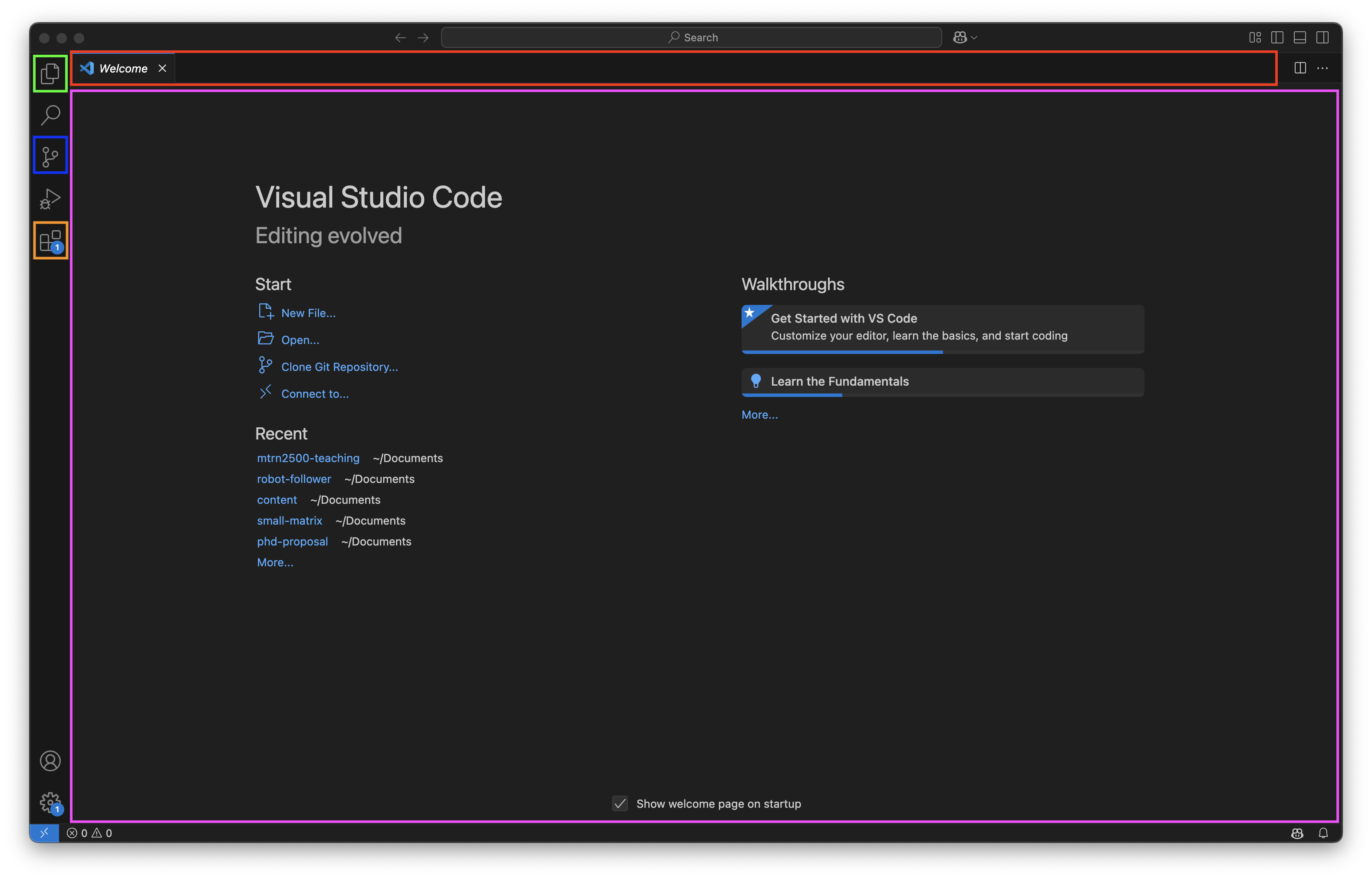Open the Explorer view in the activity bar
Screen dimensions: 1372x879
click(50, 73)
